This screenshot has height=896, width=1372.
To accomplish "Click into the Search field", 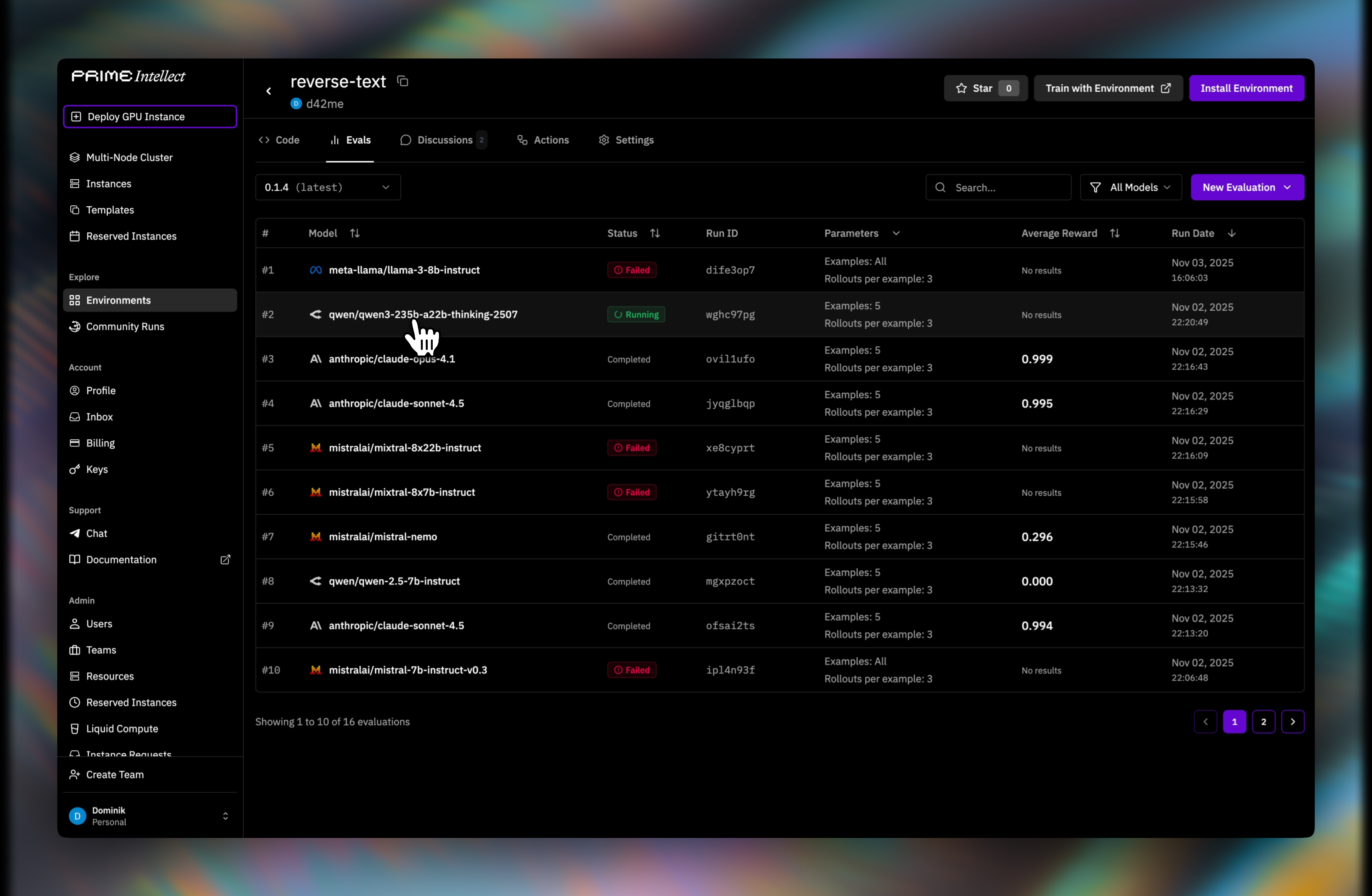I will [1006, 187].
